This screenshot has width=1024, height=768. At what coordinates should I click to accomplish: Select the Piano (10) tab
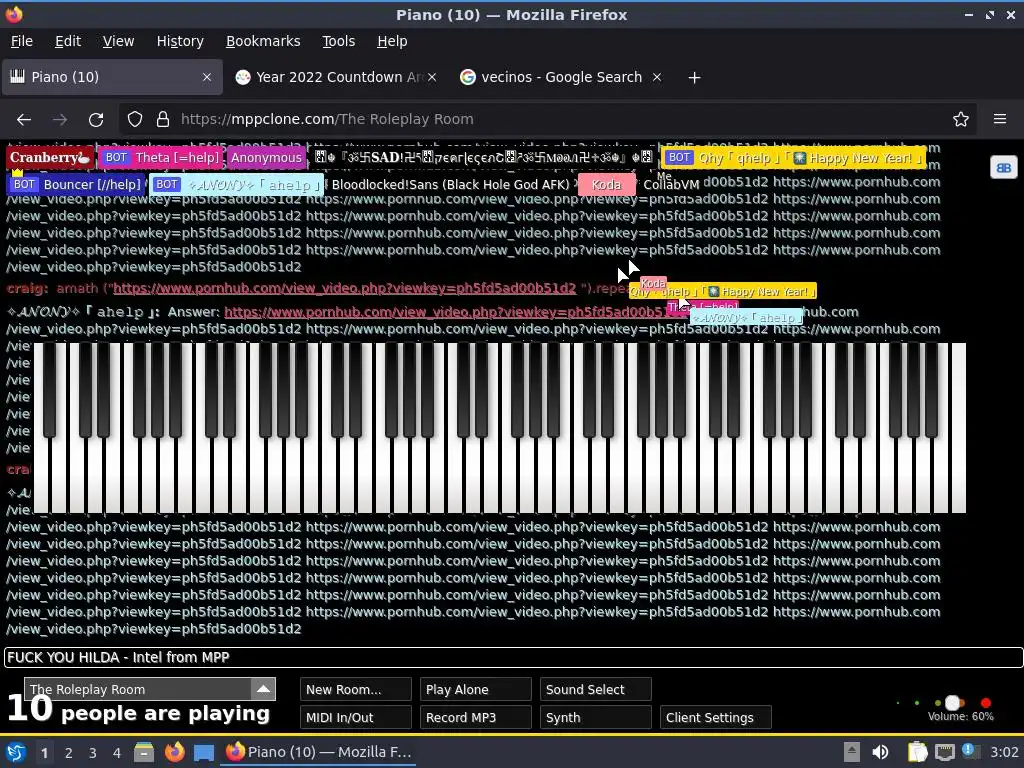click(x=112, y=77)
